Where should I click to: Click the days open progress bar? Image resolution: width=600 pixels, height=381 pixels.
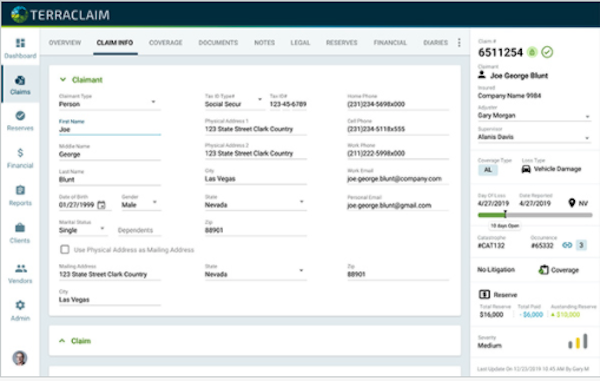click(535, 215)
